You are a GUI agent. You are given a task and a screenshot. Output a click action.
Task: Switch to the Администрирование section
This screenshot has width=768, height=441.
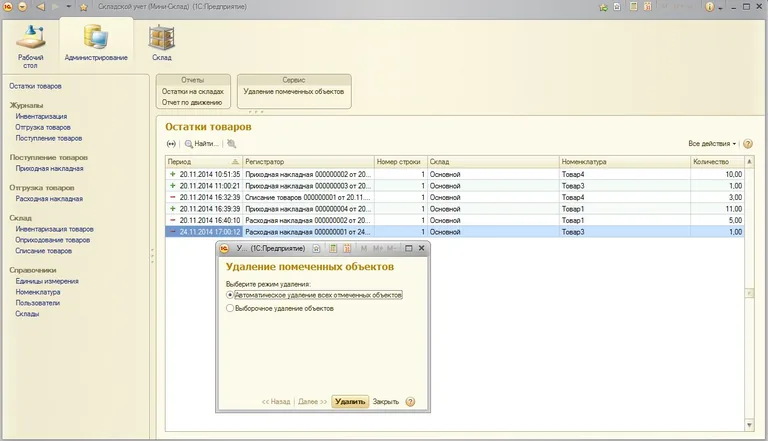tap(96, 44)
